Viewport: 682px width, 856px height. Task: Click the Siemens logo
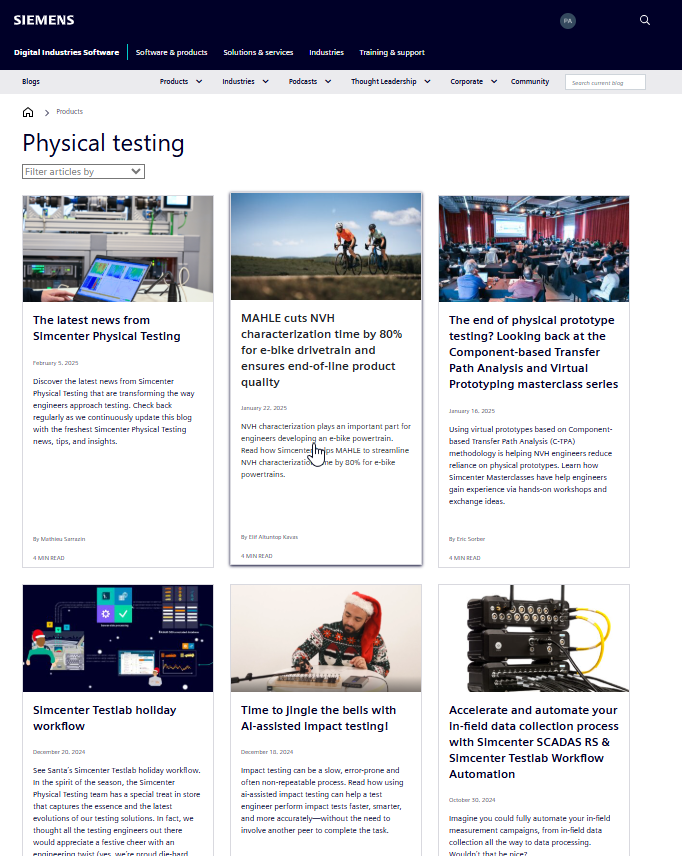click(x=44, y=20)
